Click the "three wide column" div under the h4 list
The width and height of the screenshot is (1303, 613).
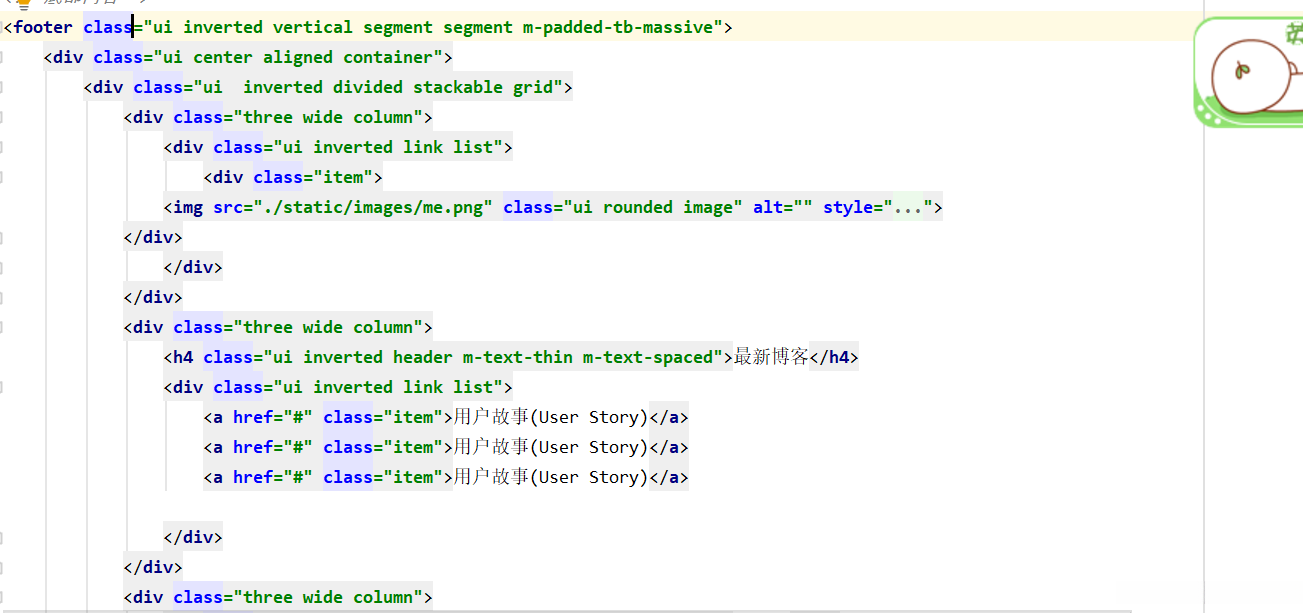pos(278,597)
